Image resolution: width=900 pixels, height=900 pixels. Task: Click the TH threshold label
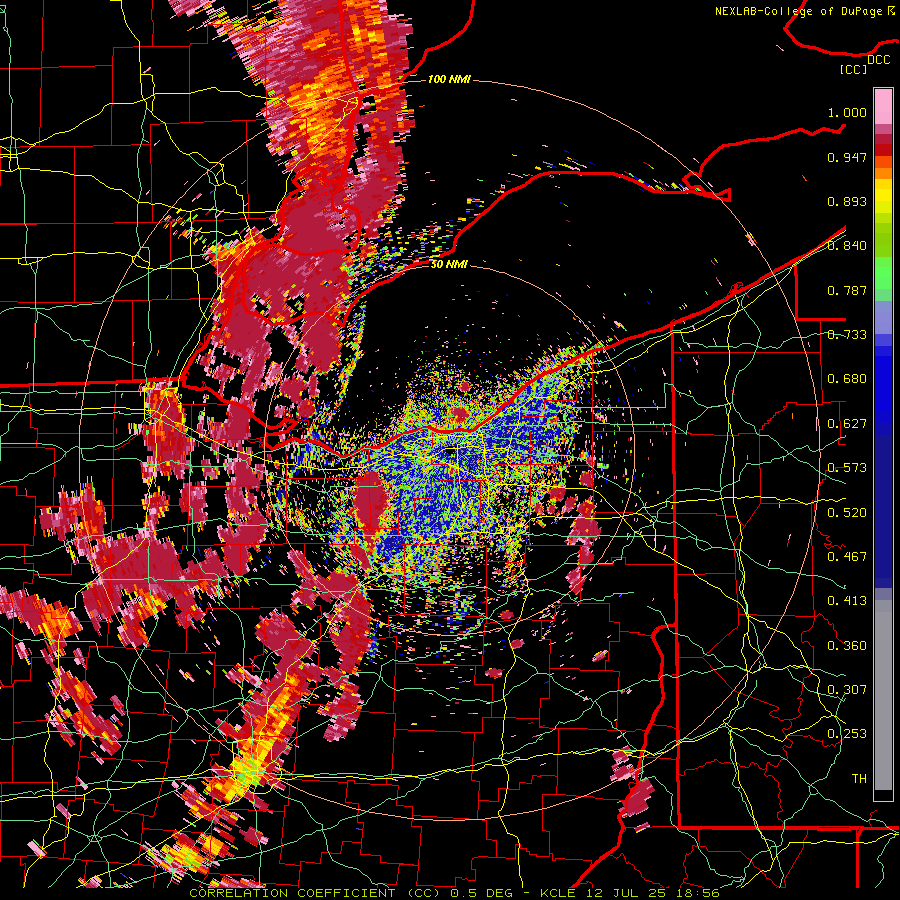click(x=859, y=778)
